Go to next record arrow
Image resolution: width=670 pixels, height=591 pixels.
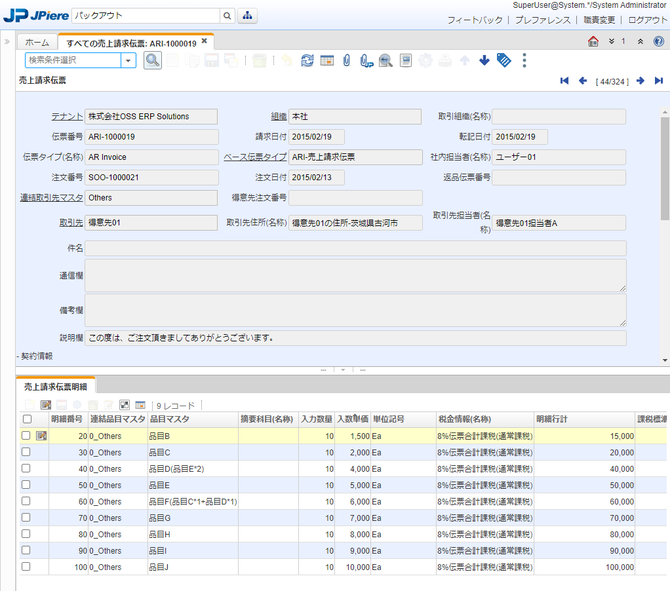tap(640, 81)
